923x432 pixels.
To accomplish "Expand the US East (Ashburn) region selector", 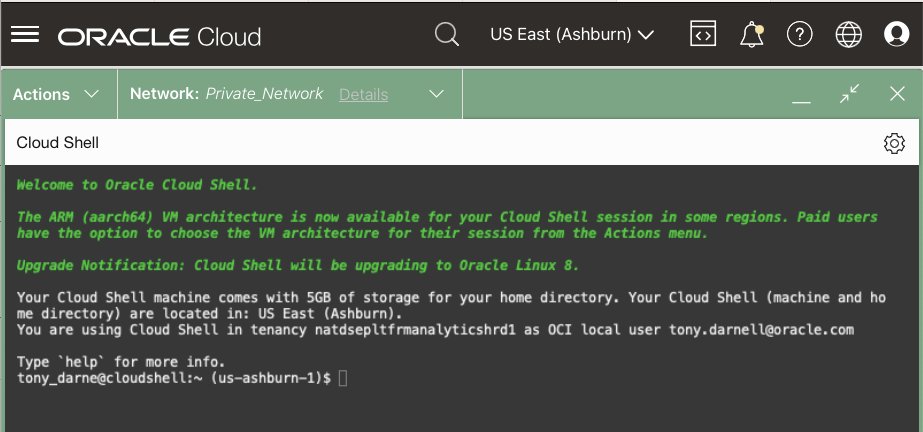I will (x=572, y=35).
